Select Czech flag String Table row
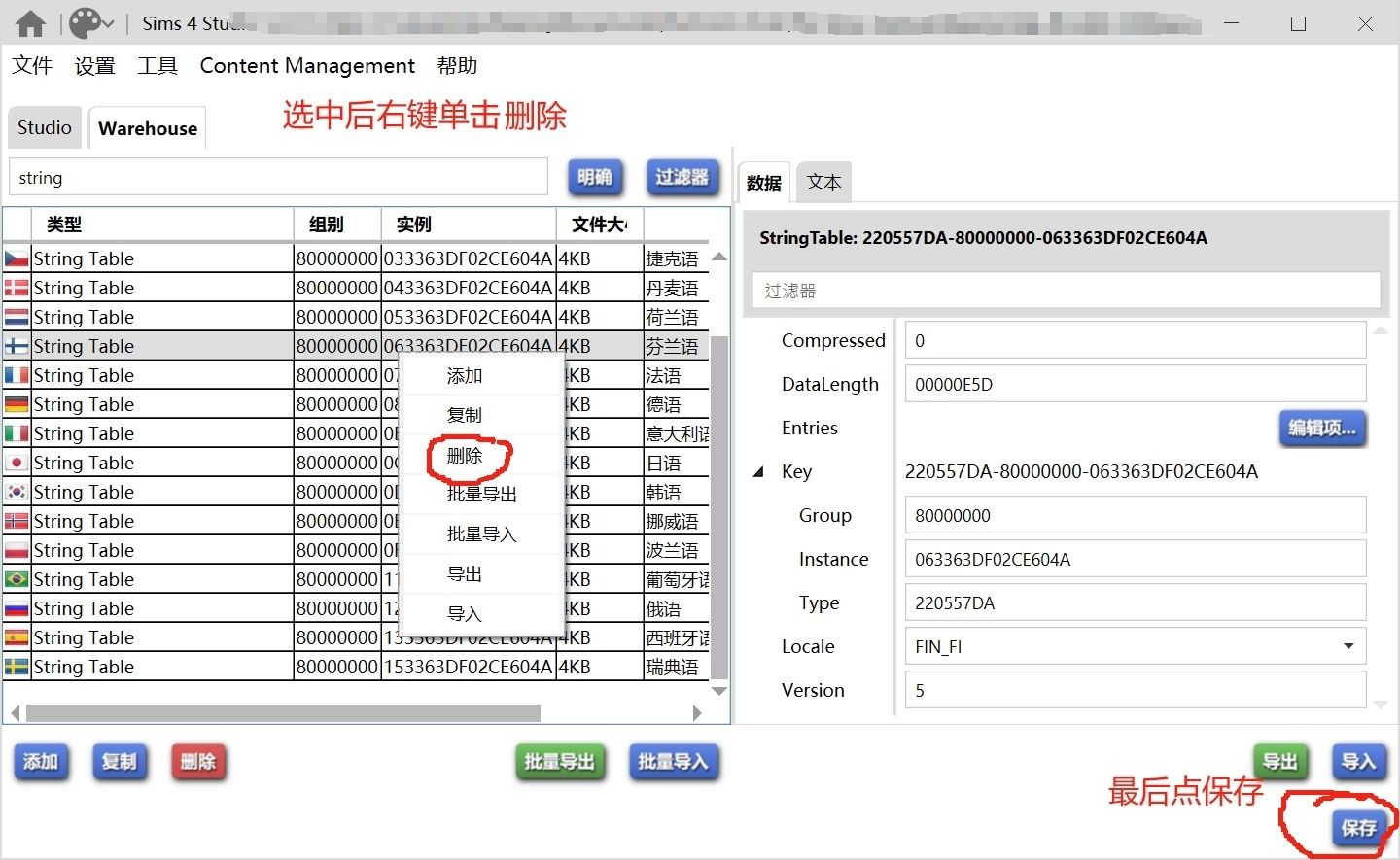This screenshot has height=860, width=1400. tap(356, 258)
